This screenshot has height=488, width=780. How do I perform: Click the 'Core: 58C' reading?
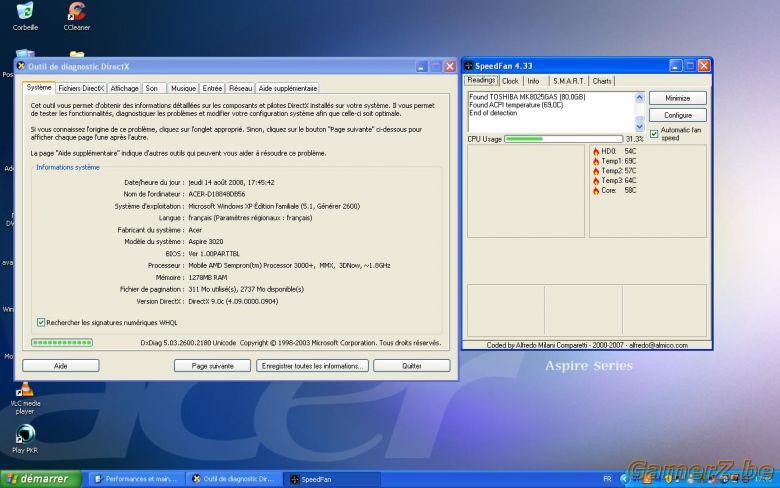pyautogui.click(x=618, y=191)
